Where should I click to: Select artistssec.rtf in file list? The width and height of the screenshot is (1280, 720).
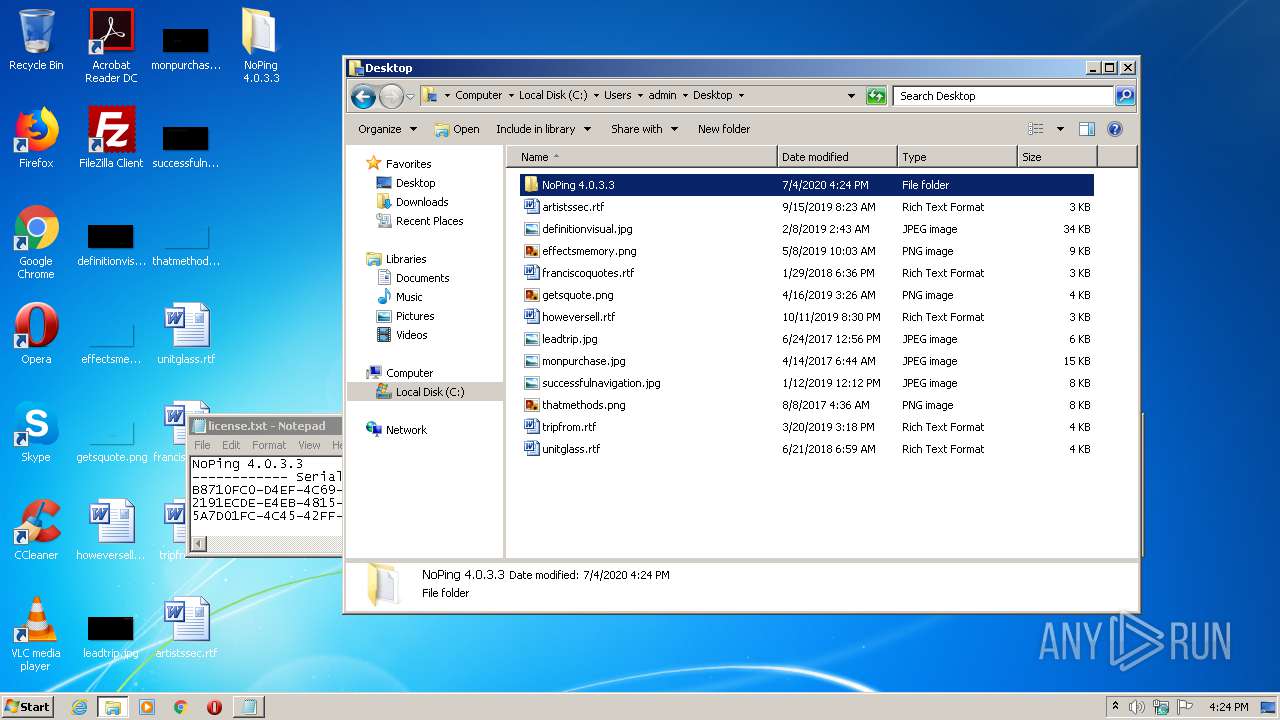pyautogui.click(x=808, y=207)
